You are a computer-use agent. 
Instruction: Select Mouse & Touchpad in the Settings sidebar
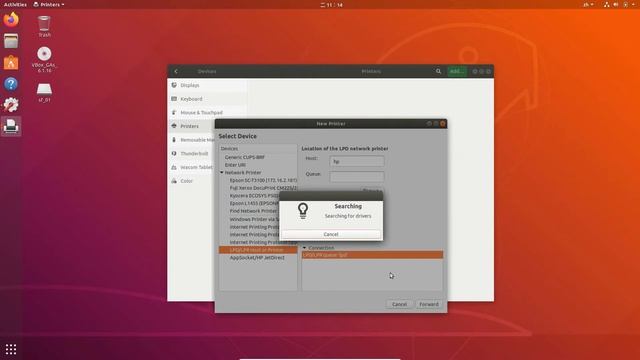207,112
